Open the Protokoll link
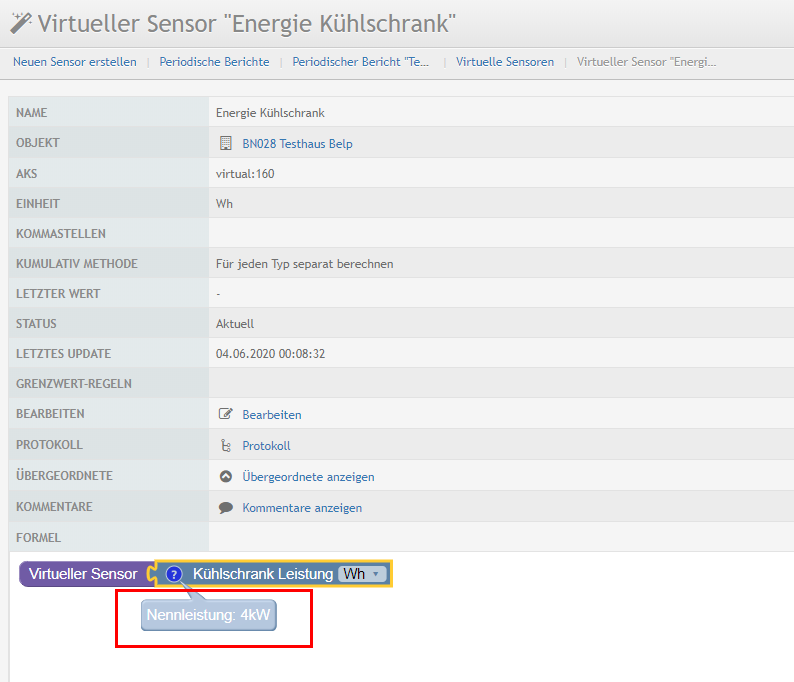This screenshot has width=794, height=682. point(266,446)
